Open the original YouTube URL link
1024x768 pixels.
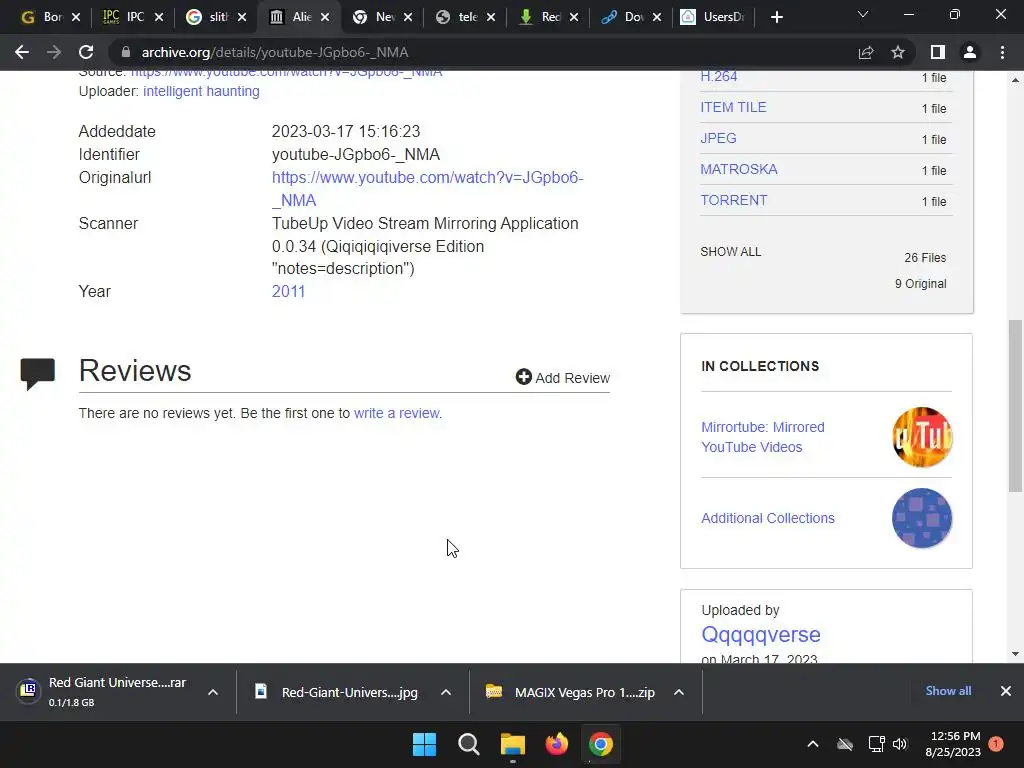point(428,189)
